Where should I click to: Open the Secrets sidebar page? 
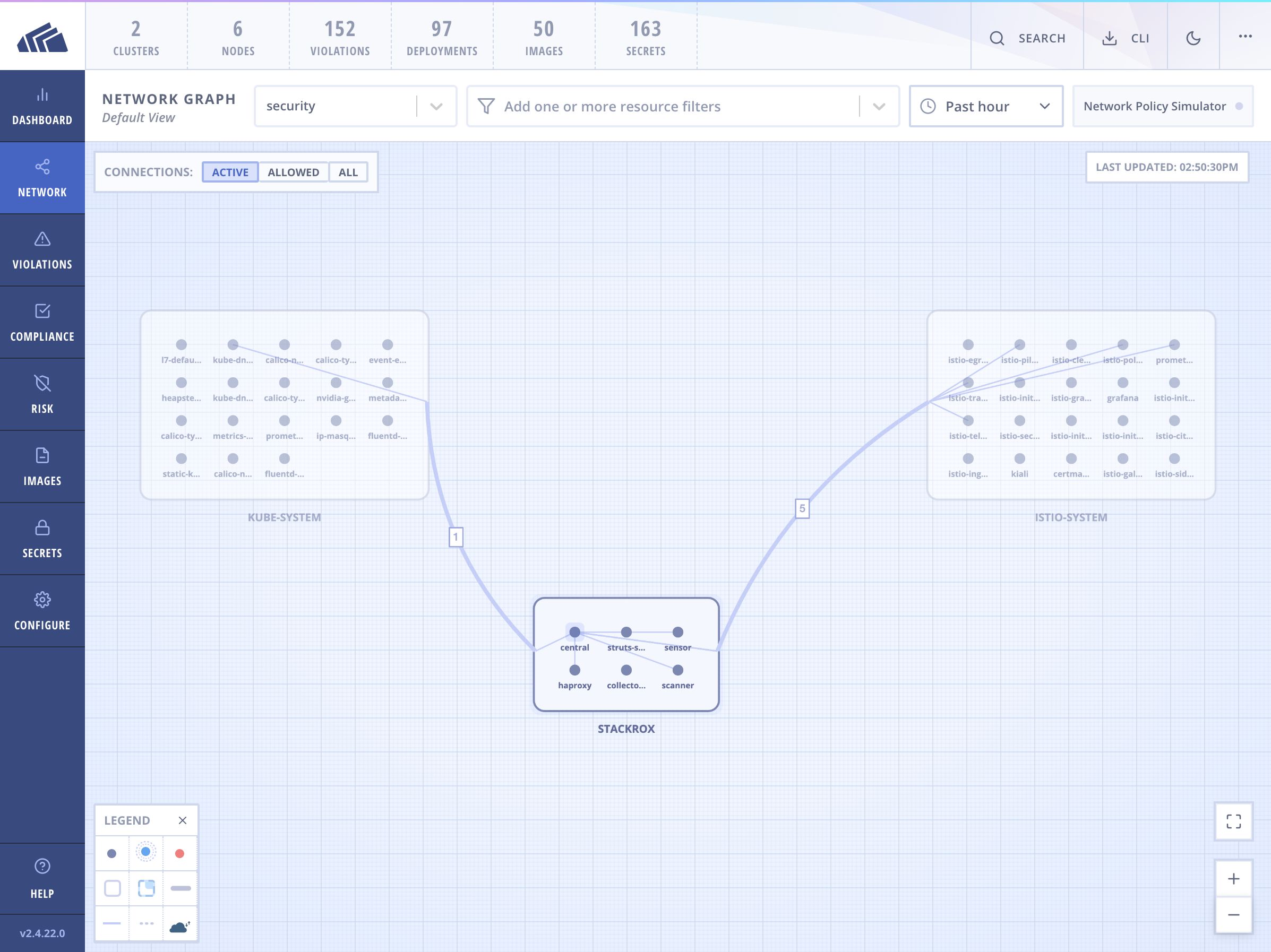click(42, 539)
